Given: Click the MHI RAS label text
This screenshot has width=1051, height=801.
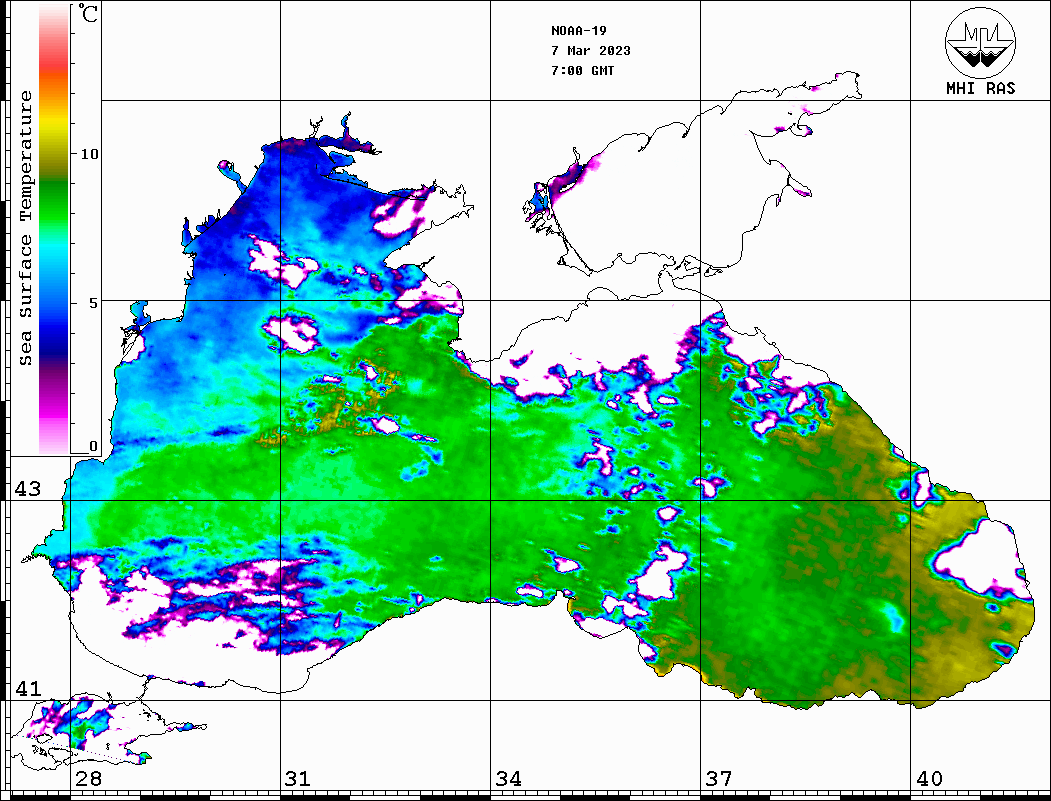Looking at the screenshot, I should (981, 88).
